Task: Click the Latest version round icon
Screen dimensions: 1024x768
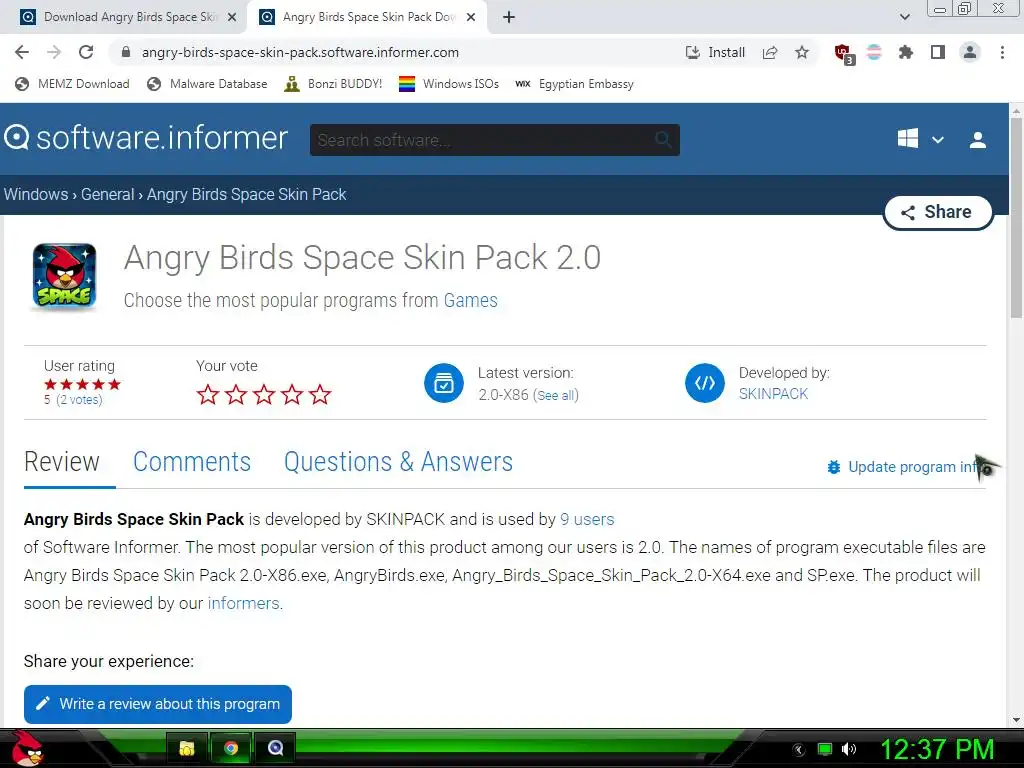Action: tap(443, 383)
